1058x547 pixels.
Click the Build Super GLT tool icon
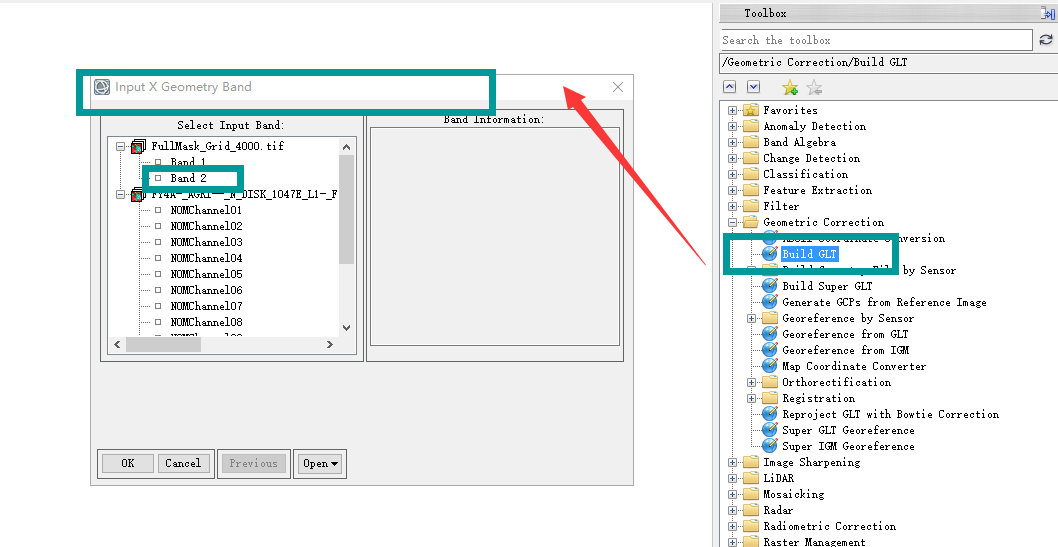(769, 286)
